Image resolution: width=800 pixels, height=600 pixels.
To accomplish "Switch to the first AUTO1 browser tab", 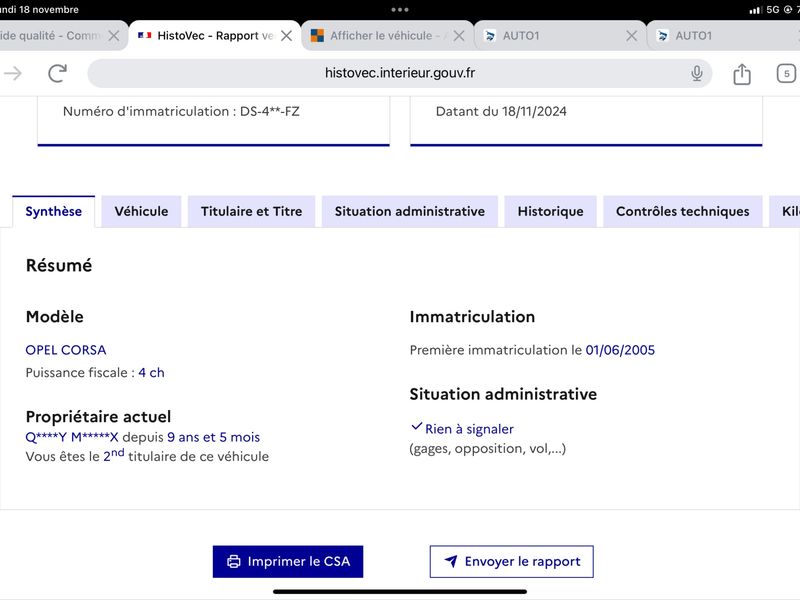I will click(x=559, y=36).
